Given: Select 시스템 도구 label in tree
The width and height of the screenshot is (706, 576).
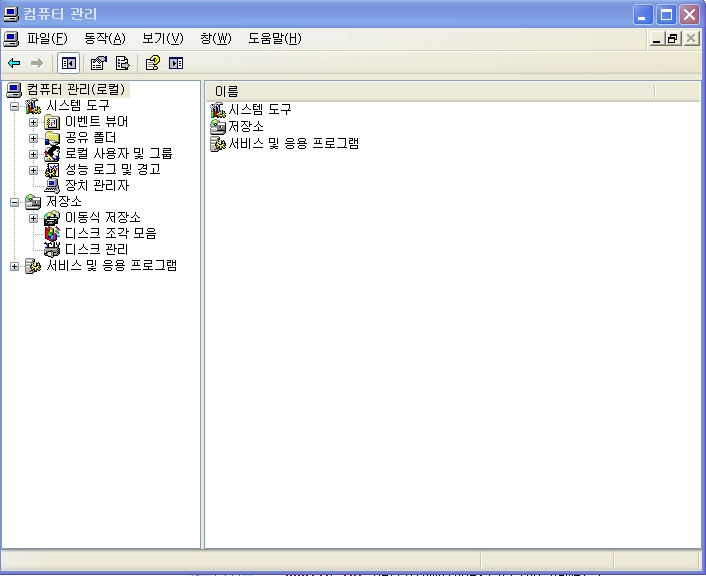Looking at the screenshot, I should [78, 106].
